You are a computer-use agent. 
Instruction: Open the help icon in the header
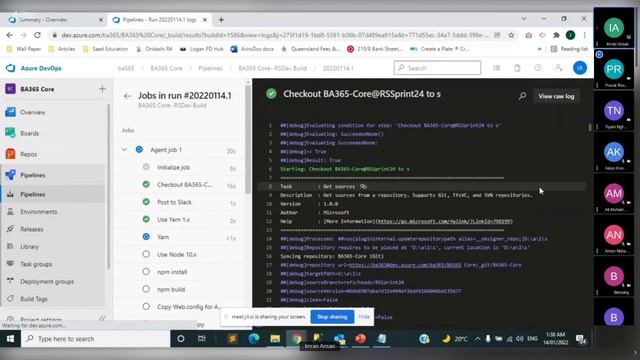coord(538,68)
